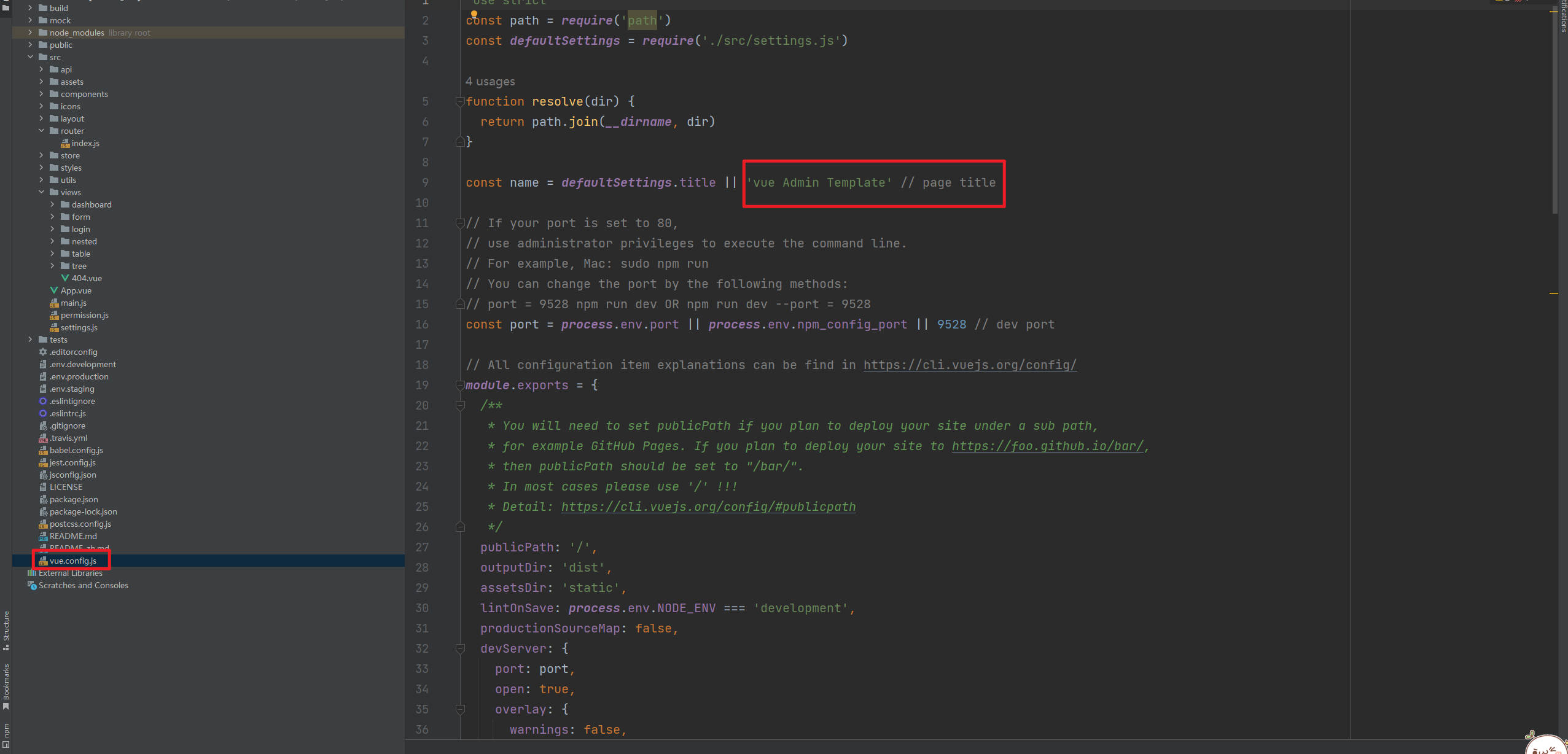Click the .eslintrc.js file icon

tap(43, 413)
